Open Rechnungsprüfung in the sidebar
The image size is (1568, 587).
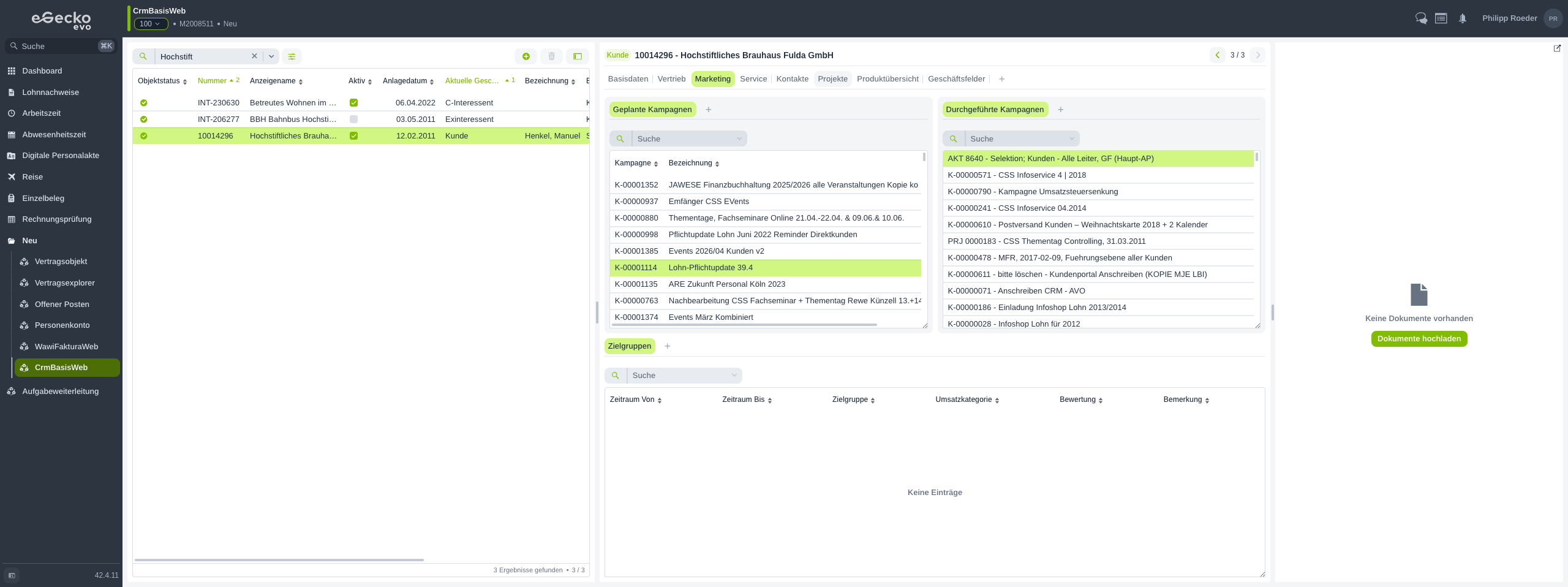click(57, 219)
